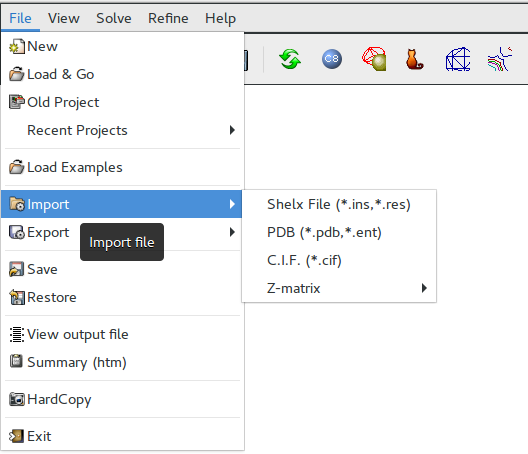Open Old Project from the File menu
The height and width of the screenshot is (454, 528).
click(x=122, y=102)
